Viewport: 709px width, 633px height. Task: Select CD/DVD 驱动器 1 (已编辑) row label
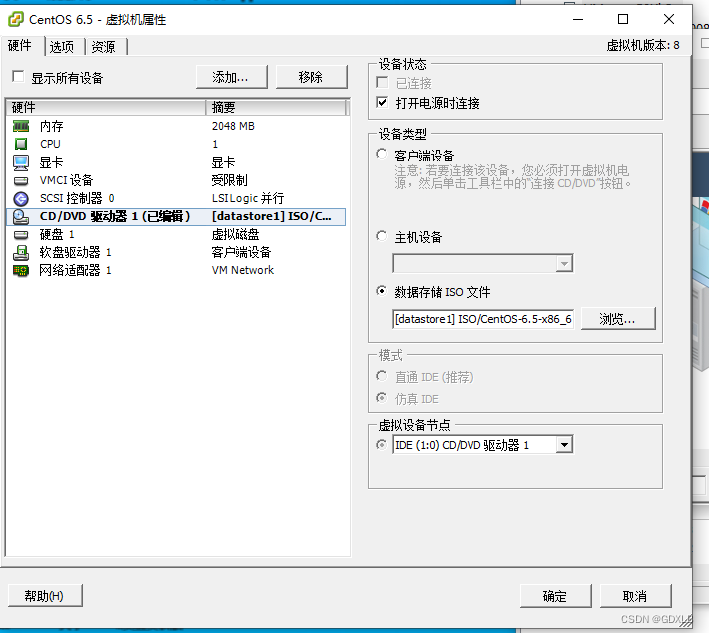pos(115,217)
